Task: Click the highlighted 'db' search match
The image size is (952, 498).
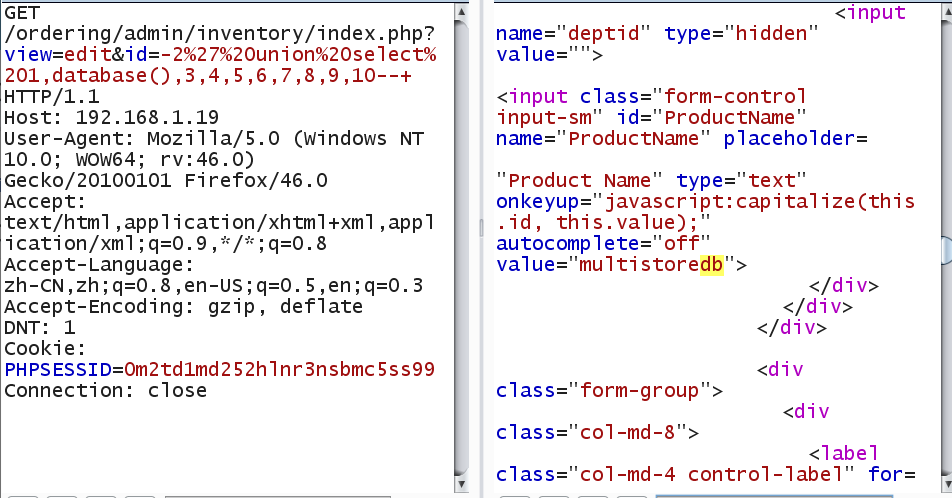Action: [712, 264]
